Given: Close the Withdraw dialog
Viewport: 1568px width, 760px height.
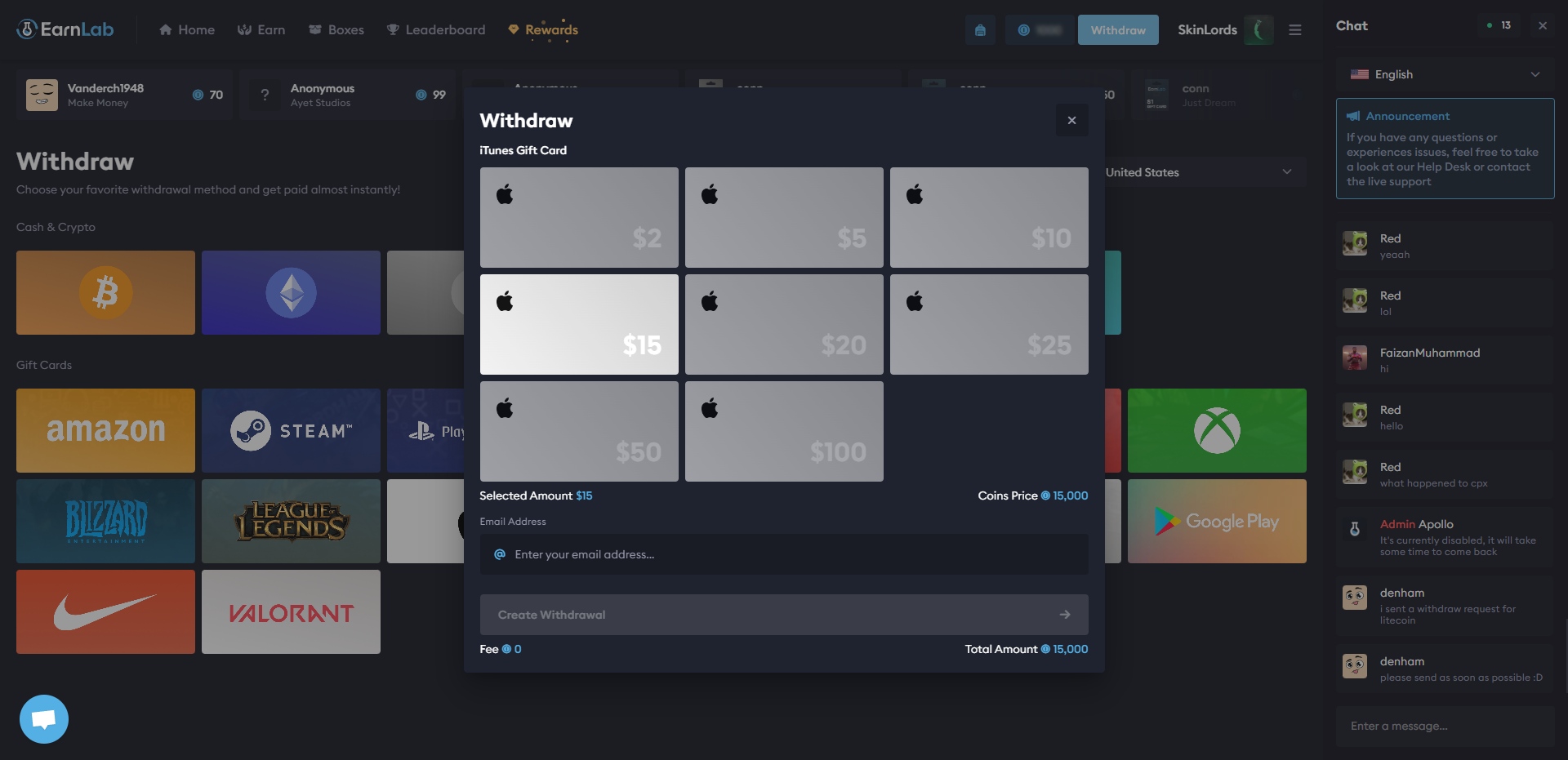Looking at the screenshot, I should click(x=1071, y=120).
